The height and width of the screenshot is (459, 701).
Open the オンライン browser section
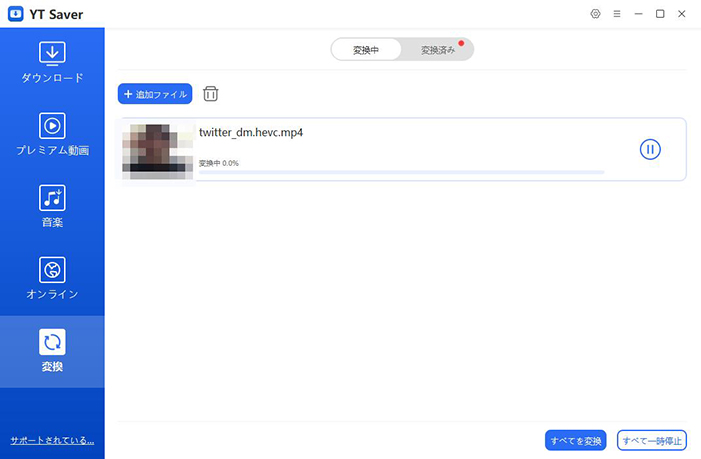[x=52, y=278]
